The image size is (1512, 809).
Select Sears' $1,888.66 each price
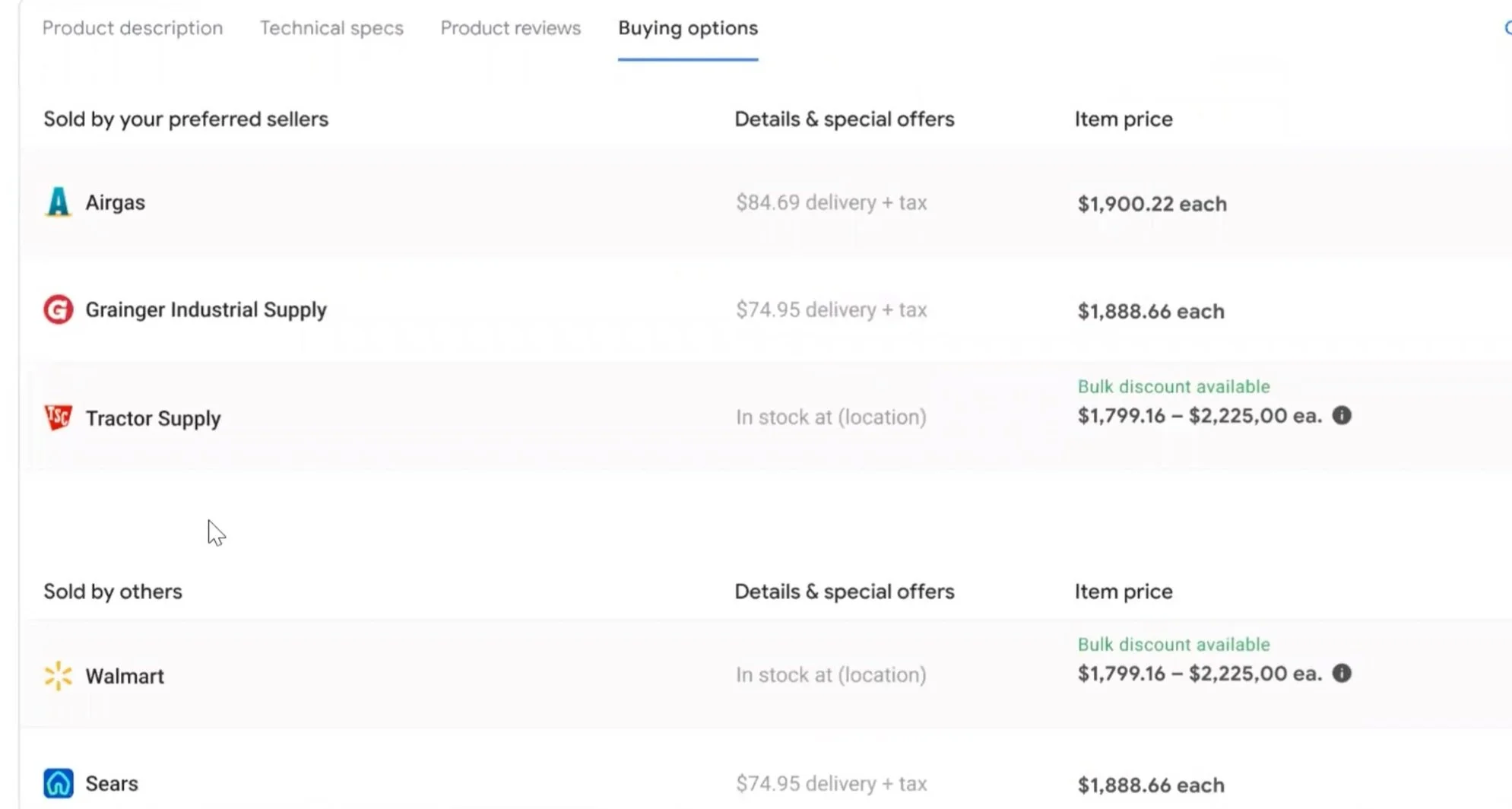[x=1151, y=785]
